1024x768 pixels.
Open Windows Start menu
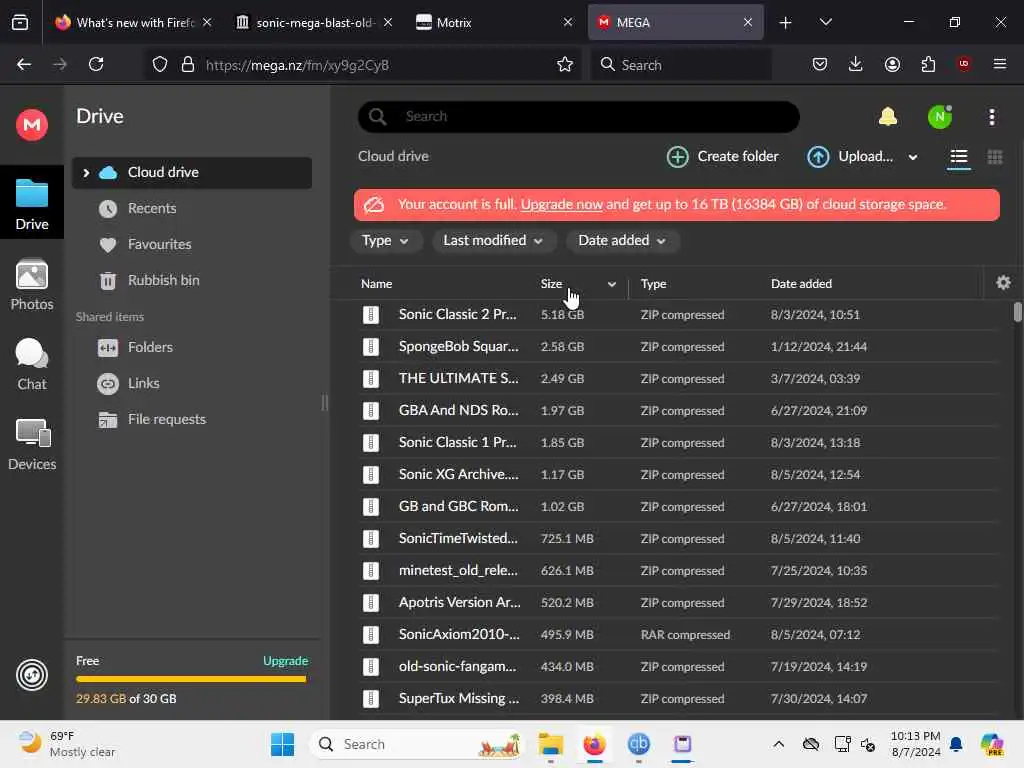click(x=283, y=744)
